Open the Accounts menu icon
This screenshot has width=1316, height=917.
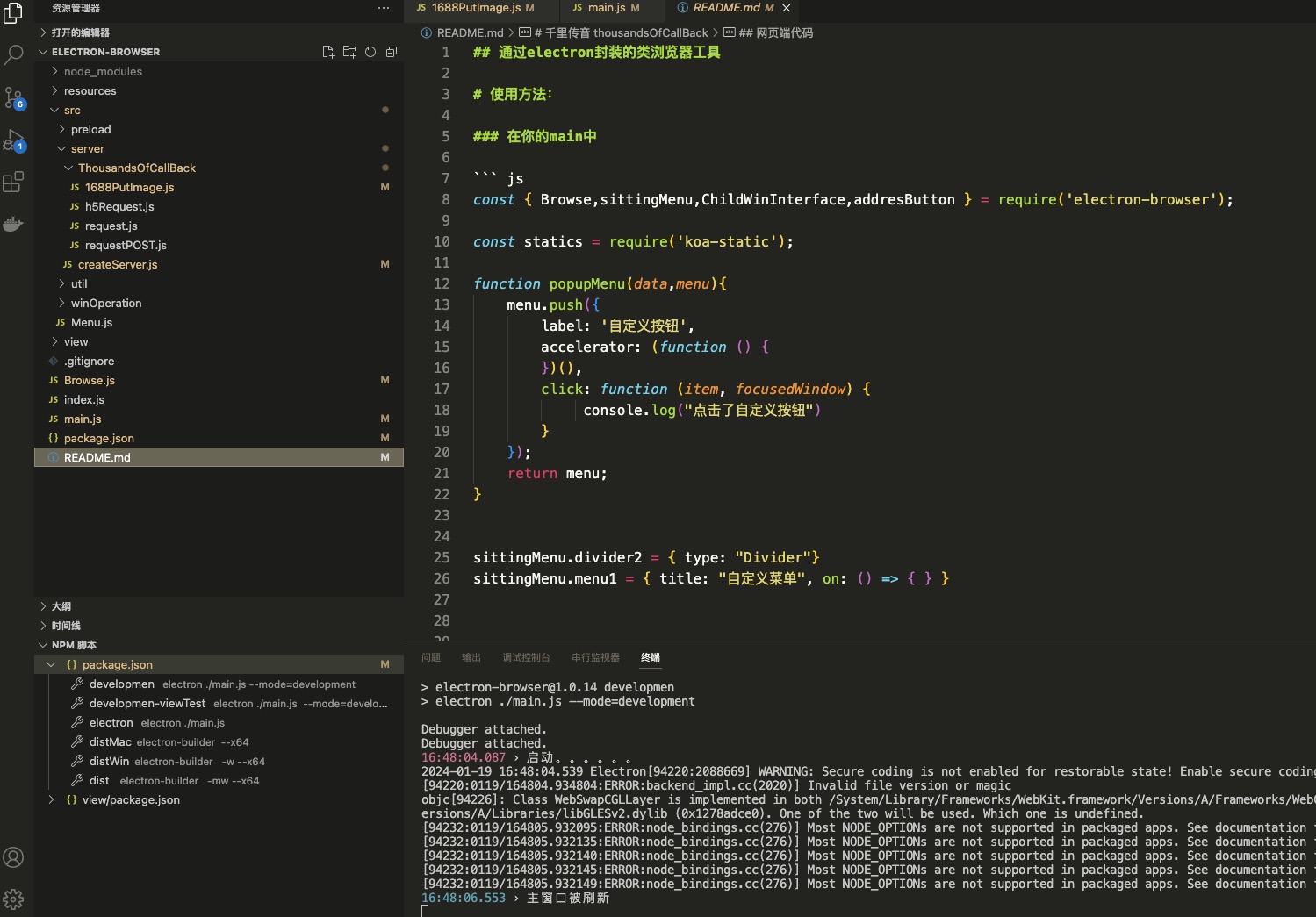click(13, 857)
